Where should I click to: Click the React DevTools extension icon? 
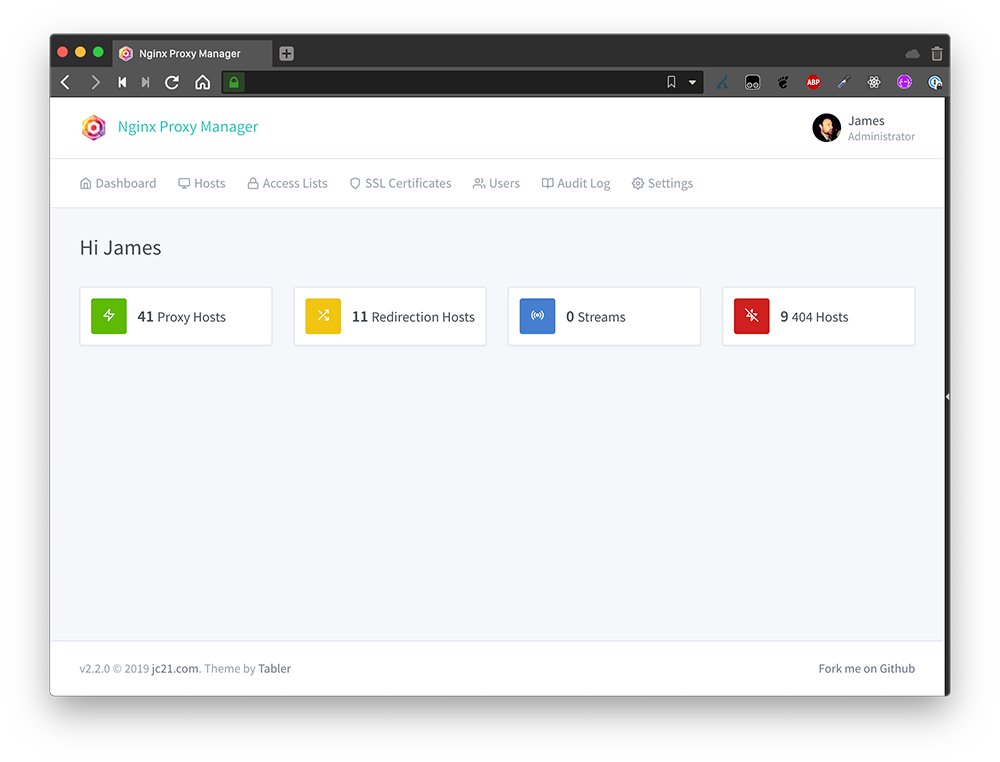874,82
